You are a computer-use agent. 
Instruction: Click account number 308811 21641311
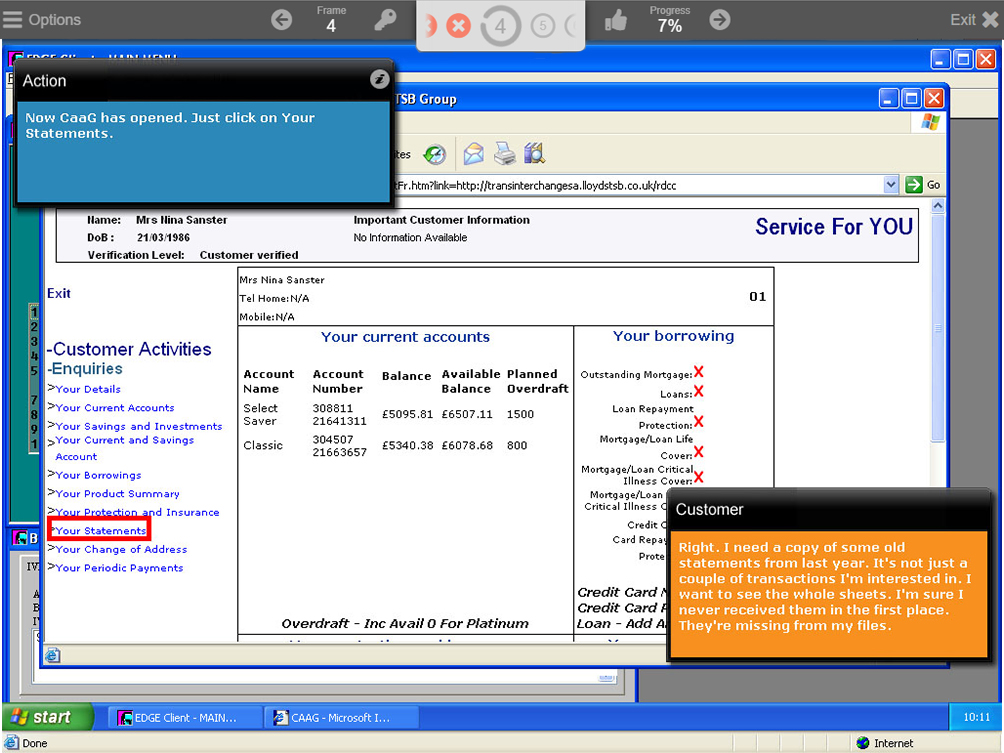tap(339, 414)
